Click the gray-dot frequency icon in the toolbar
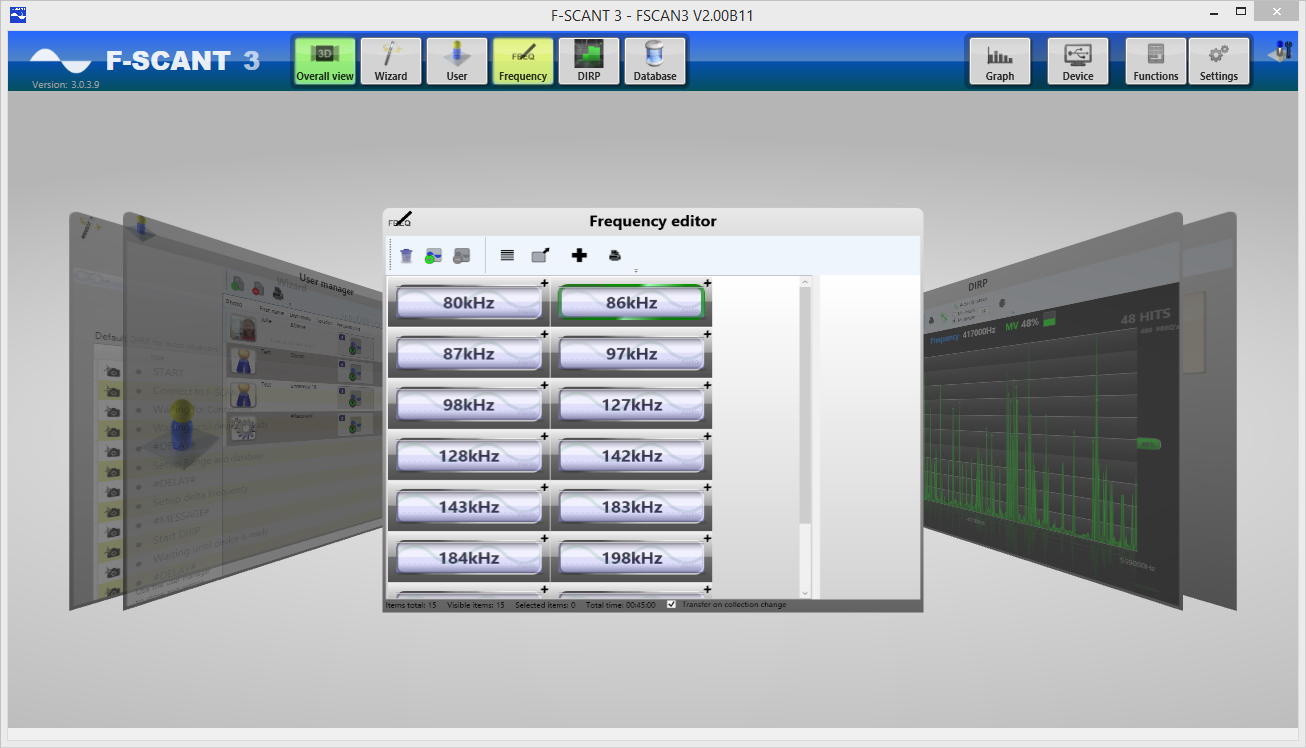 click(x=461, y=256)
